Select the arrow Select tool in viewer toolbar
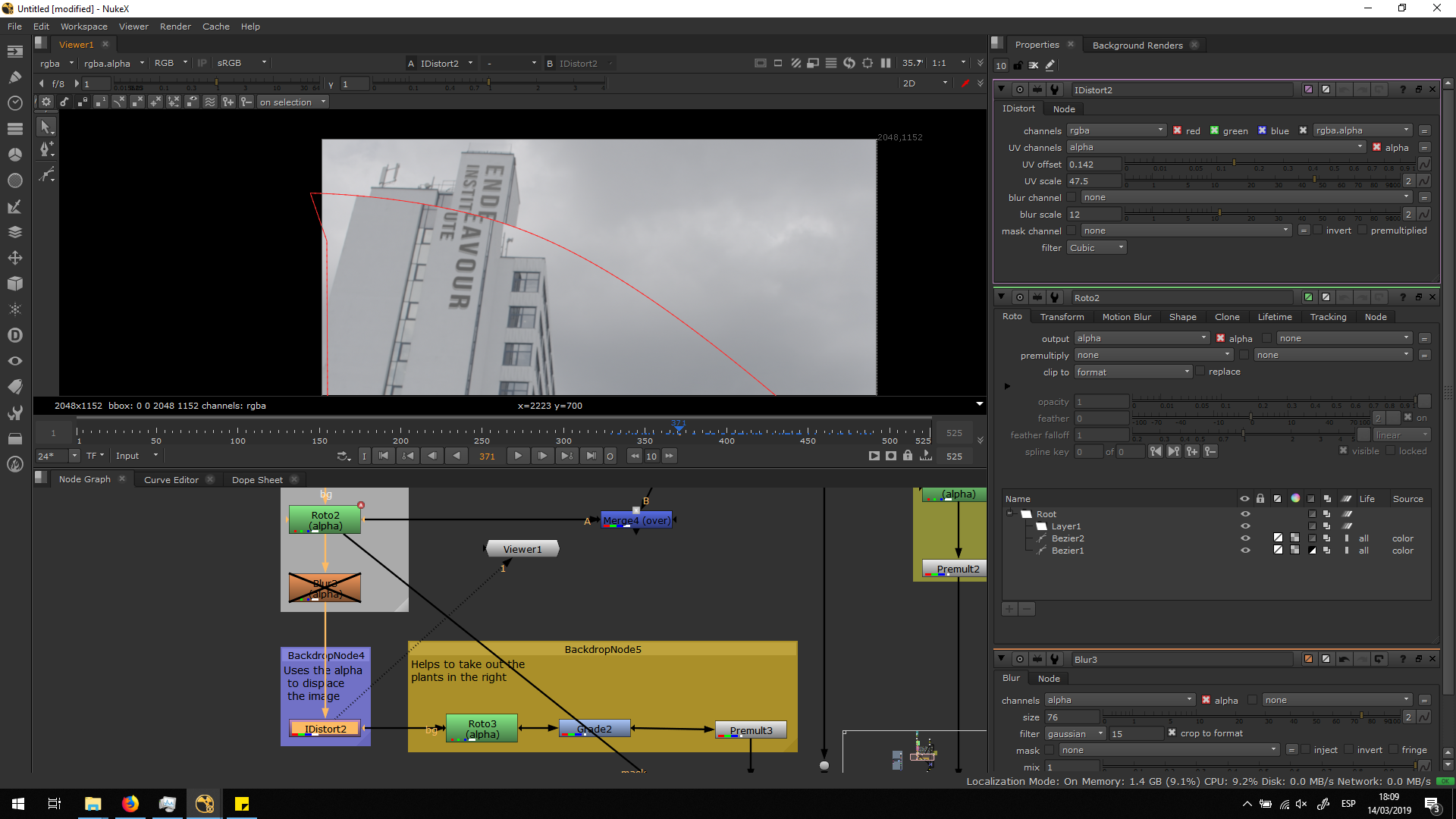This screenshot has width=1456, height=819. (45, 127)
